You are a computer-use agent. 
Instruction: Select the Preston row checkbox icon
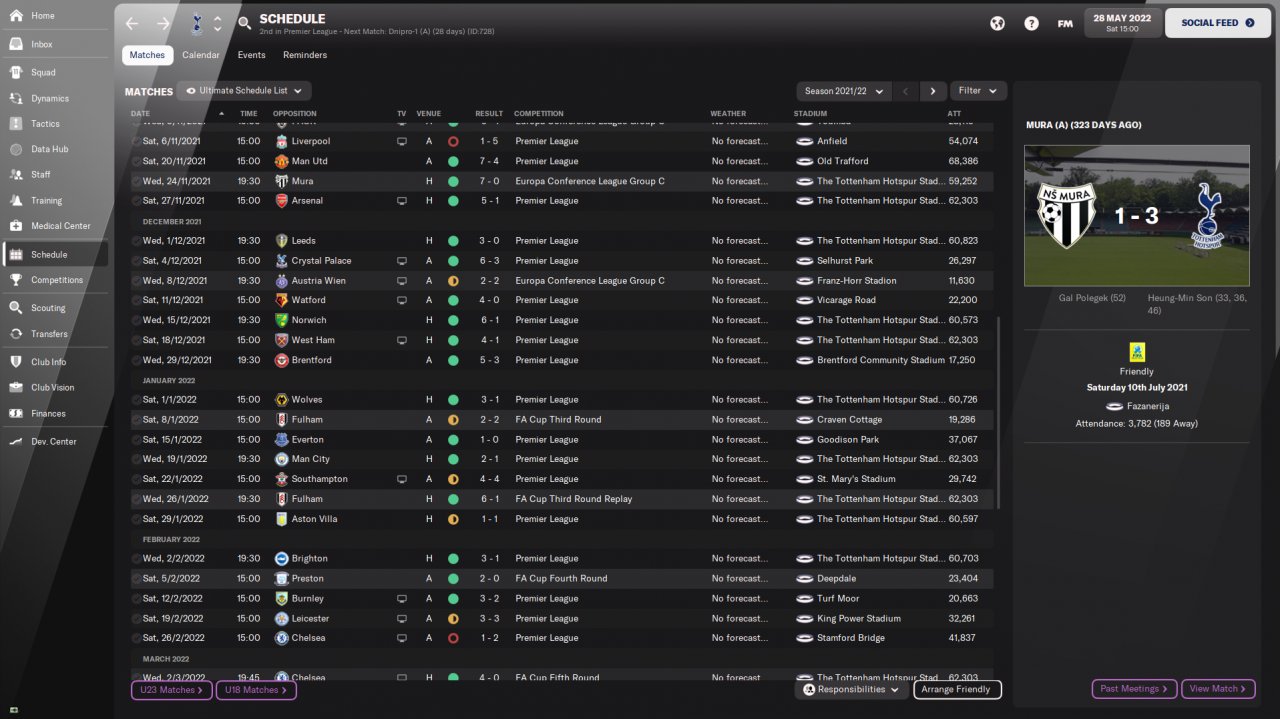(136, 579)
